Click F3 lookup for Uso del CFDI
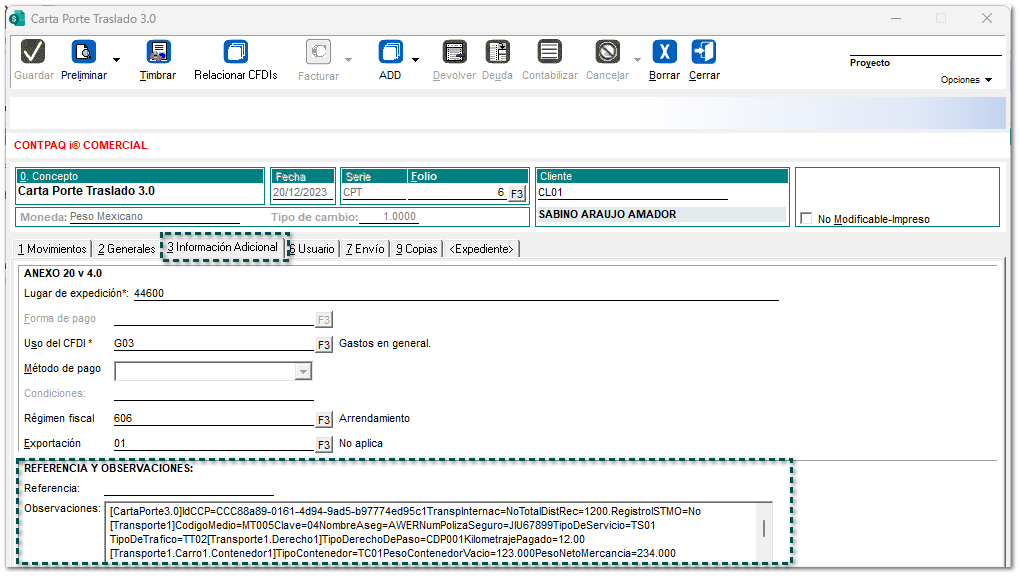 tap(324, 345)
